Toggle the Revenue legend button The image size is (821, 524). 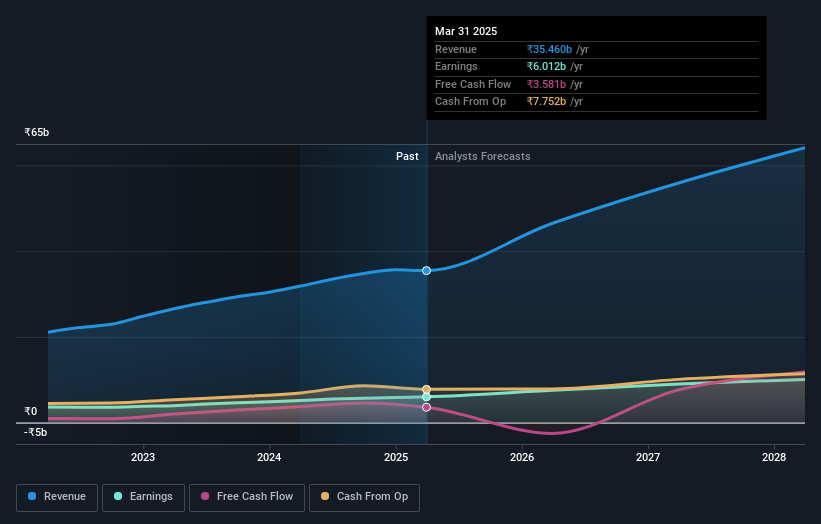(x=57, y=497)
